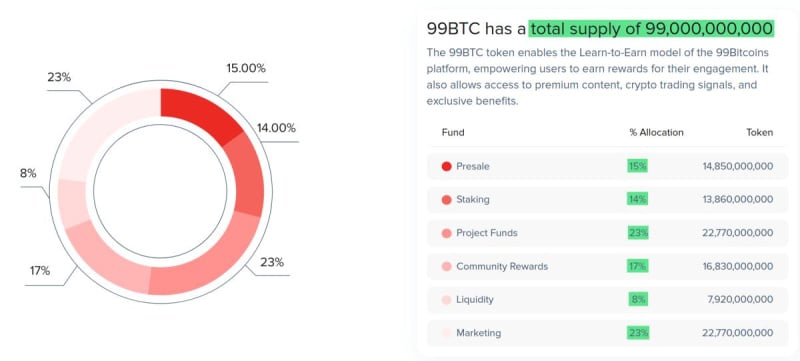
Task: Click the Token column header
Action: pyautogui.click(x=760, y=133)
